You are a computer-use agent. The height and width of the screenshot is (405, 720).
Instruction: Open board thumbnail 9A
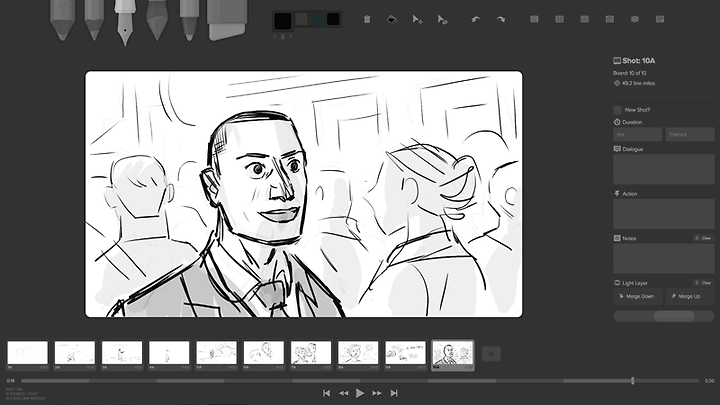click(405, 353)
